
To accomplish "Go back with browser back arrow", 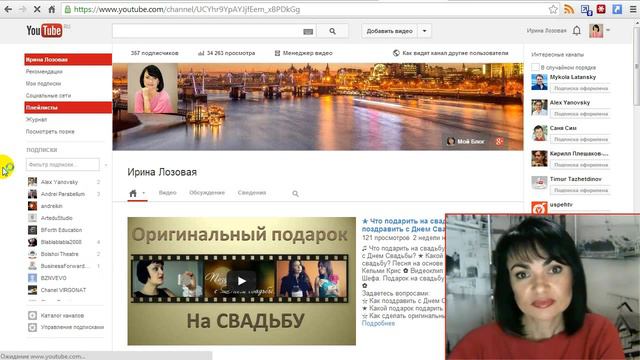I will click(8, 9).
